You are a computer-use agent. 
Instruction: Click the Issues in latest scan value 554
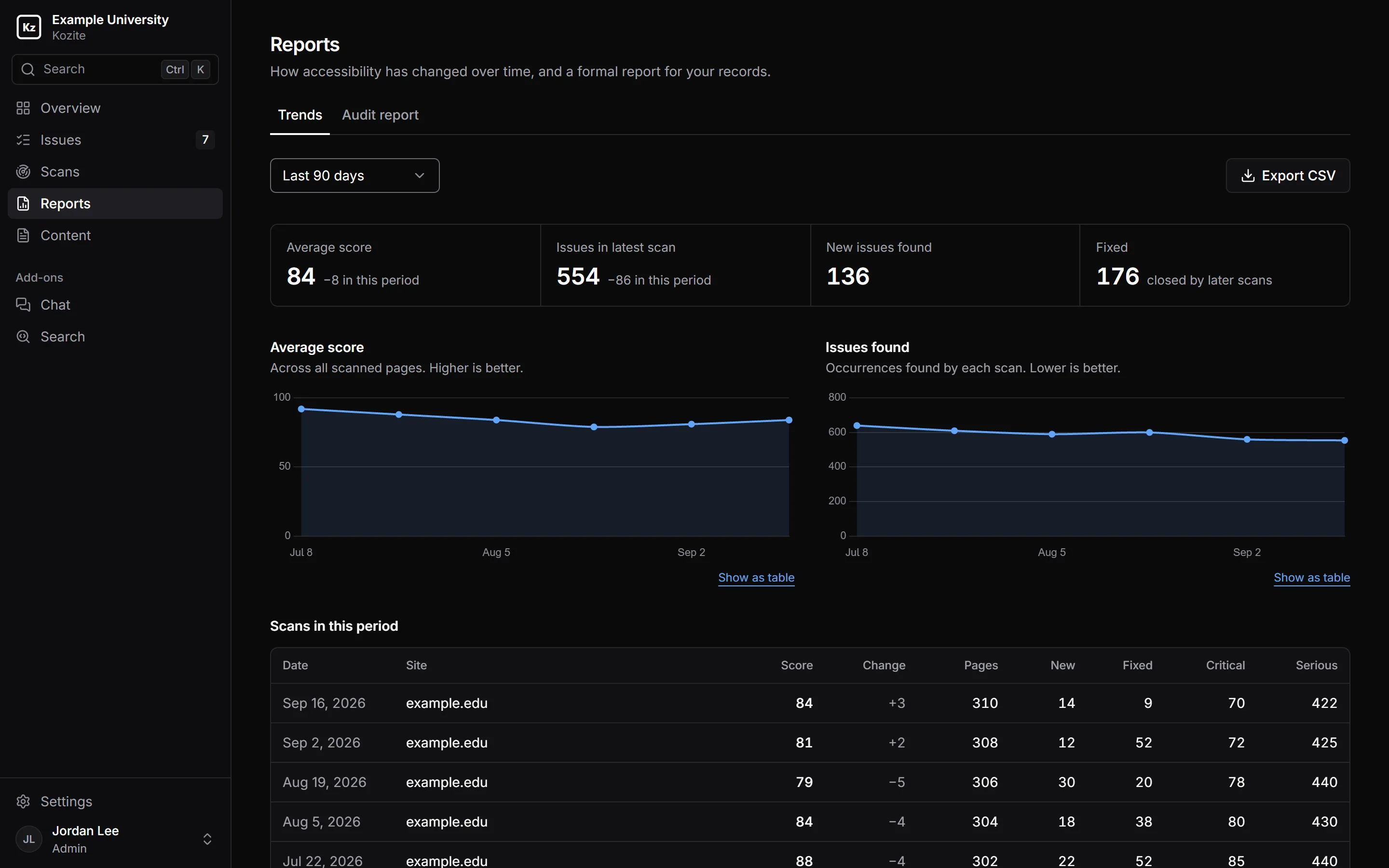point(578,277)
